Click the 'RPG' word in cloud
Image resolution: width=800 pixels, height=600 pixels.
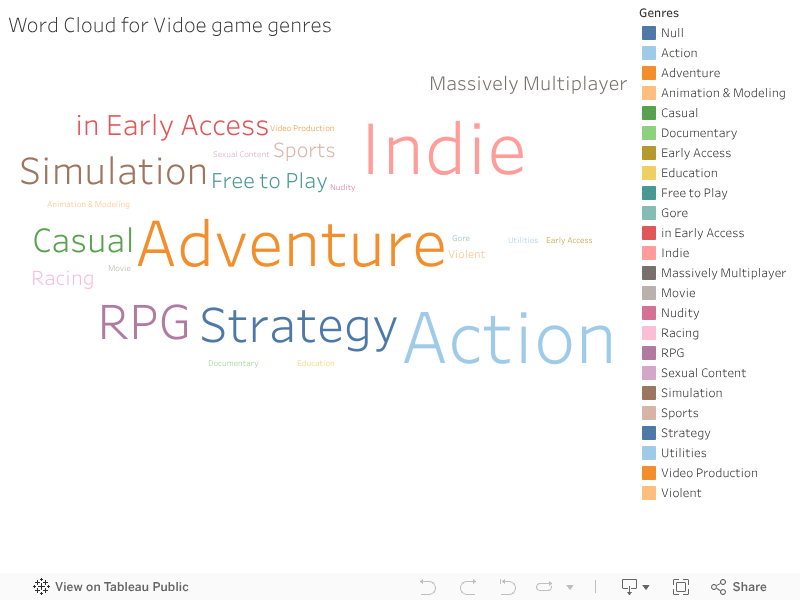pos(144,322)
